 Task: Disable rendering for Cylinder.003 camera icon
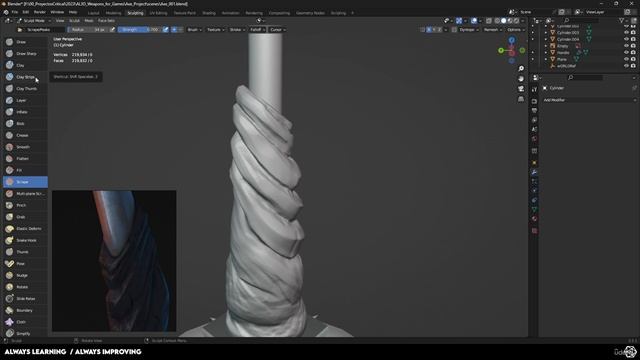pos(633,33)
